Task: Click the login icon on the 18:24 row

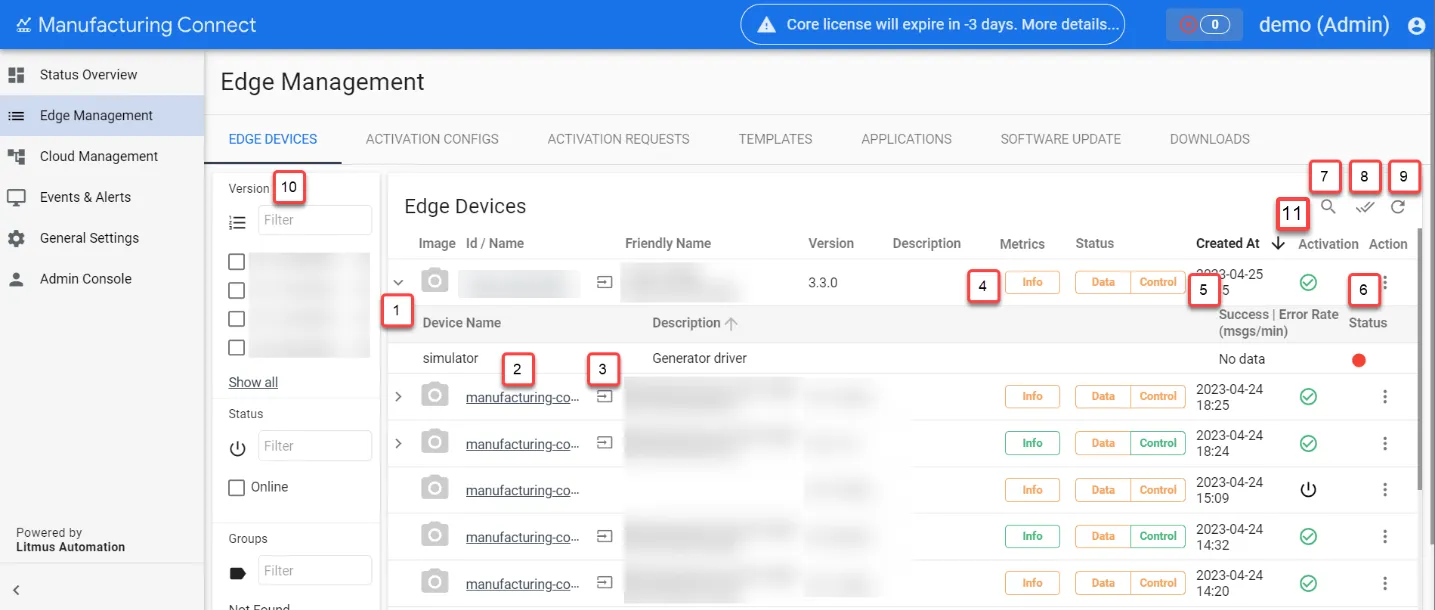Action: pyautogui.click(x=604, y=442)
